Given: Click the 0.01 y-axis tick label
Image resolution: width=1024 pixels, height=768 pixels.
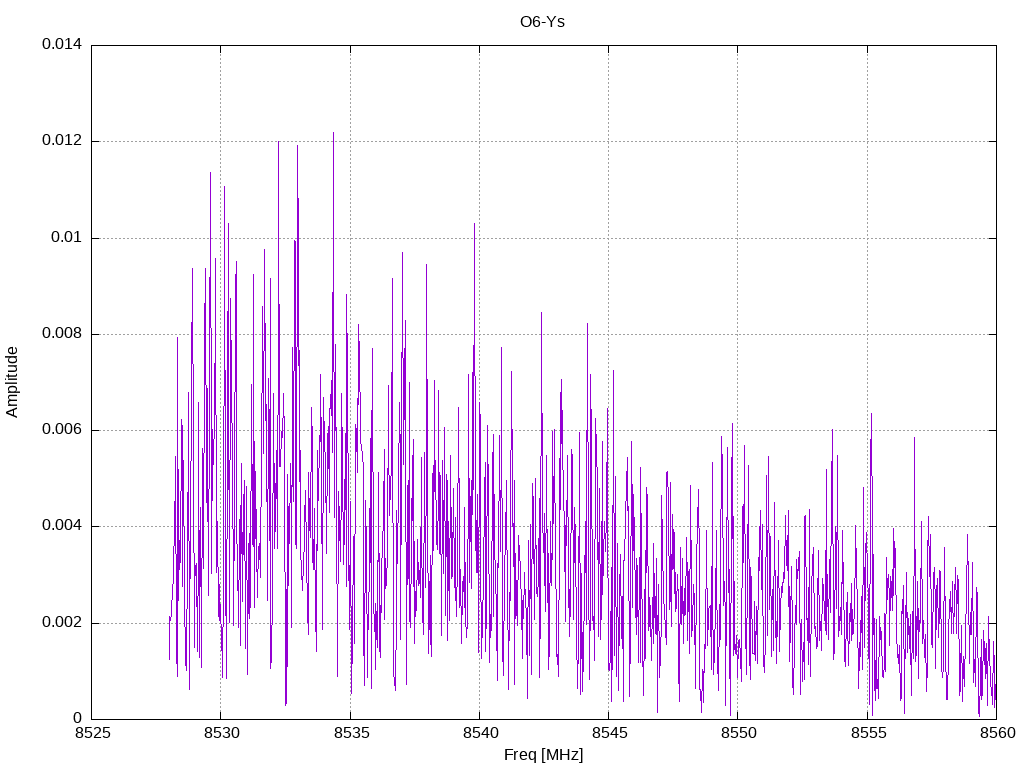Looking at the screenshot, I should 67,237.
